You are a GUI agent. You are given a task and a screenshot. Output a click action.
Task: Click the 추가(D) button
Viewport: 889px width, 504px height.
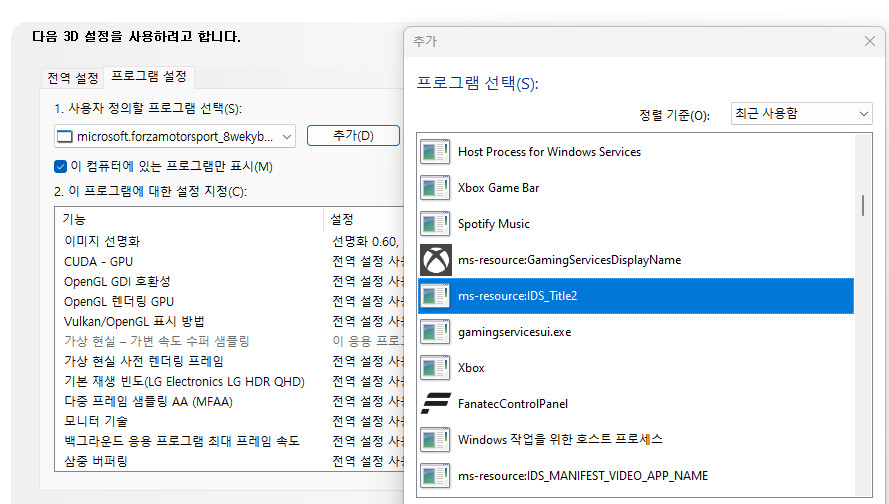(353, 135)
